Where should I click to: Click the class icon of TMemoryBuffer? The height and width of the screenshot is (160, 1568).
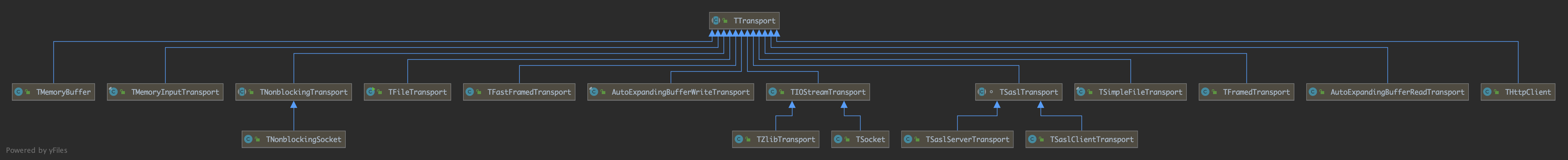click(x=18, y=92)
